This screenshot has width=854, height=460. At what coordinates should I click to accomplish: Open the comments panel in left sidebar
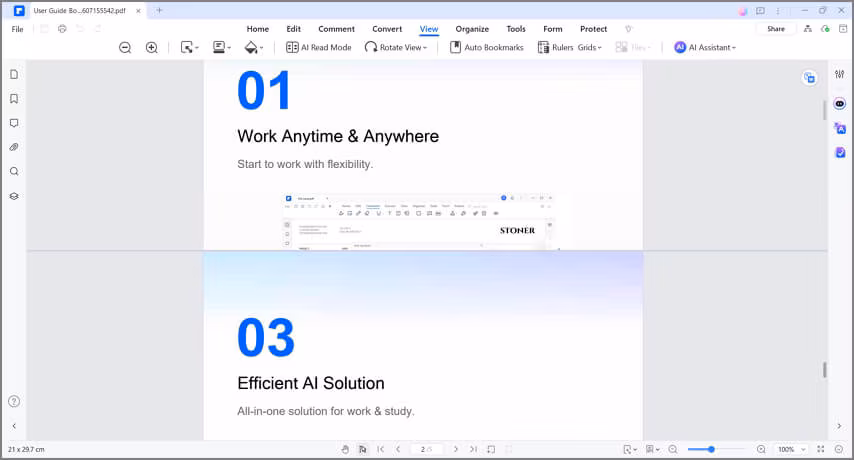click(14, 123)
